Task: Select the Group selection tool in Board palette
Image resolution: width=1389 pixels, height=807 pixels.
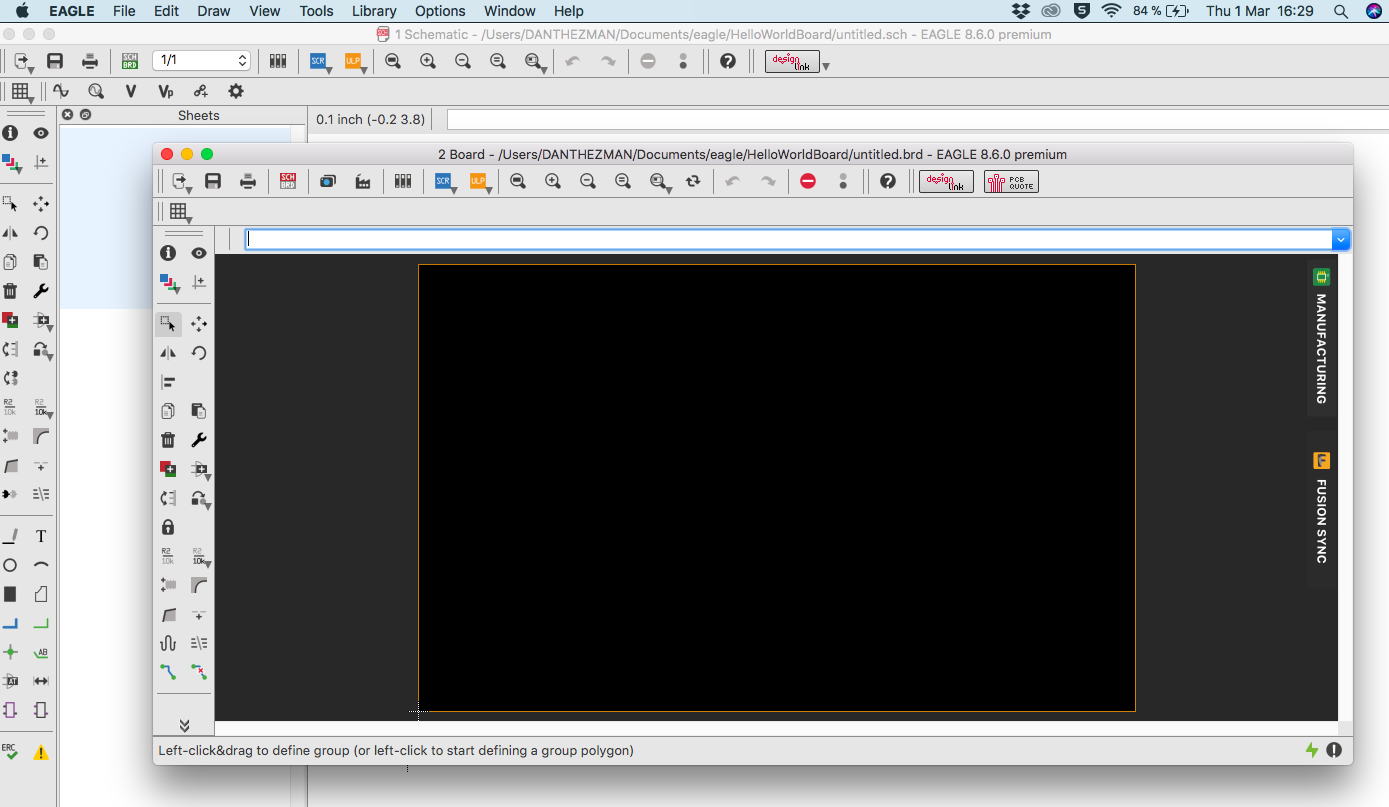Action: tap(168, 323)
